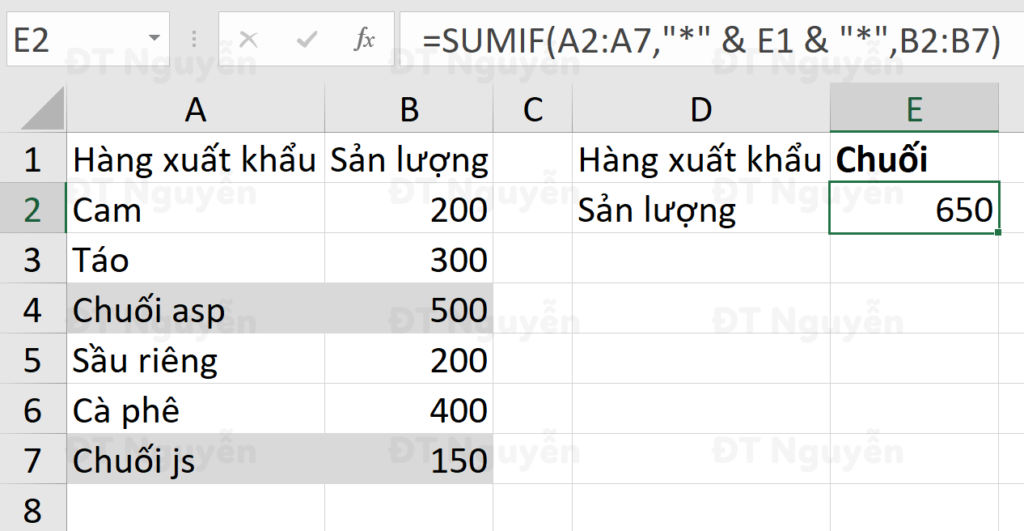The image size is (1024, 531).
Task: Select column D header
Action: pos(700,109)
